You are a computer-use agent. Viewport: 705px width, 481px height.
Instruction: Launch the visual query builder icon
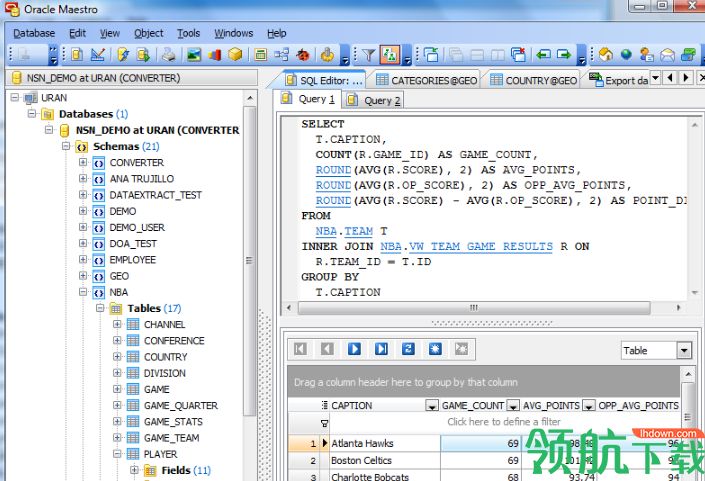tap(98, 55)
